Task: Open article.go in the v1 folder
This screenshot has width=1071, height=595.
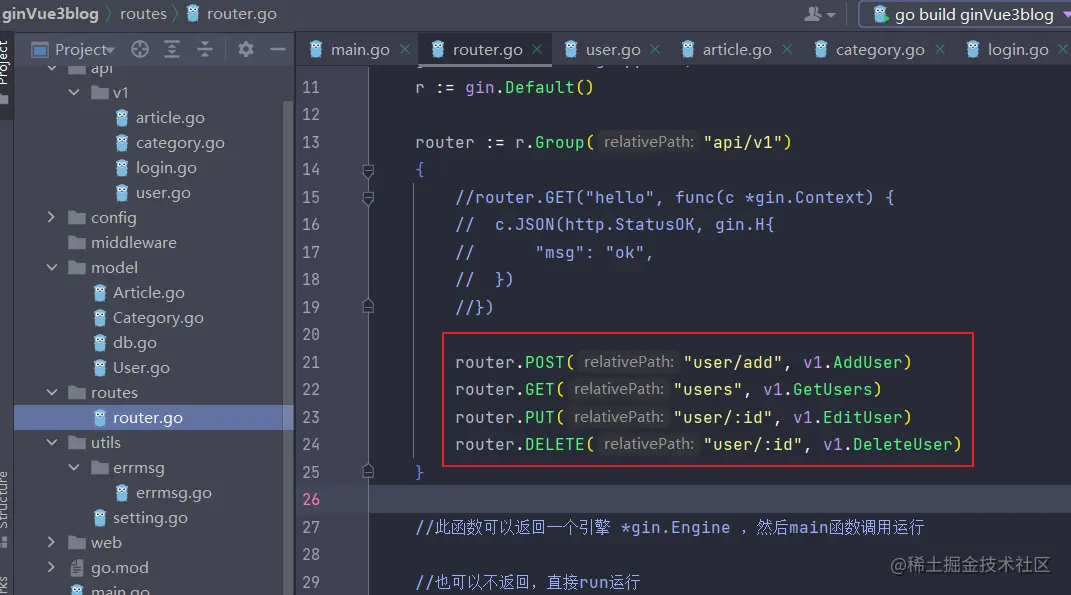Action: (x=170, y=117)
